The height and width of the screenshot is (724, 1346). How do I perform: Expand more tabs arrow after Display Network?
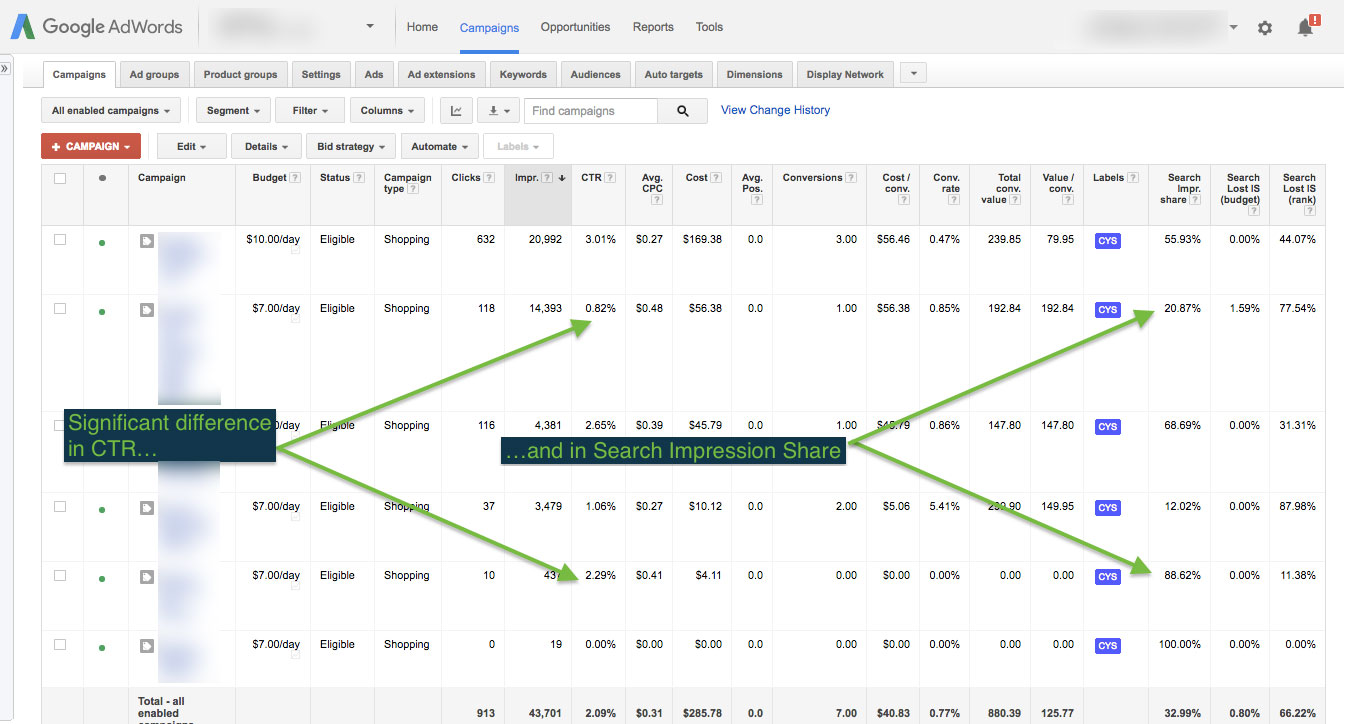(913, 74)
